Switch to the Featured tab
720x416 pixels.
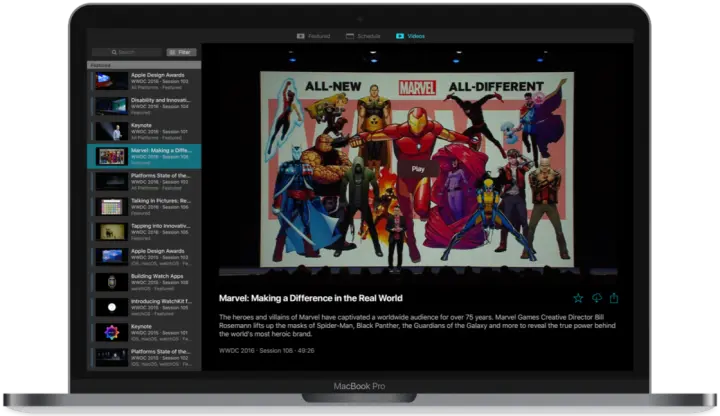click(314, 36)
